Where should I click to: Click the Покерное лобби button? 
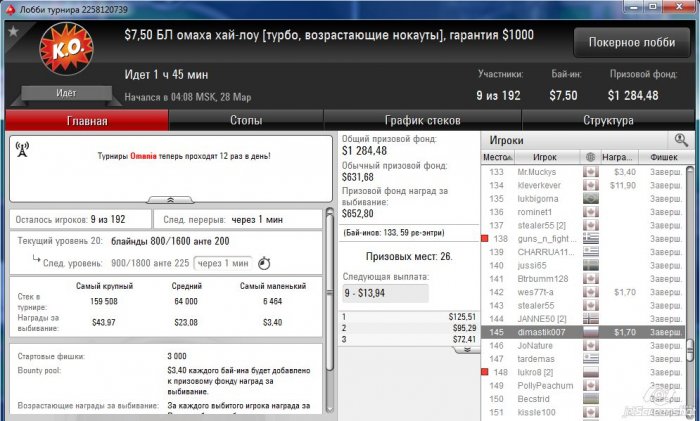click(x=632, y=42)
